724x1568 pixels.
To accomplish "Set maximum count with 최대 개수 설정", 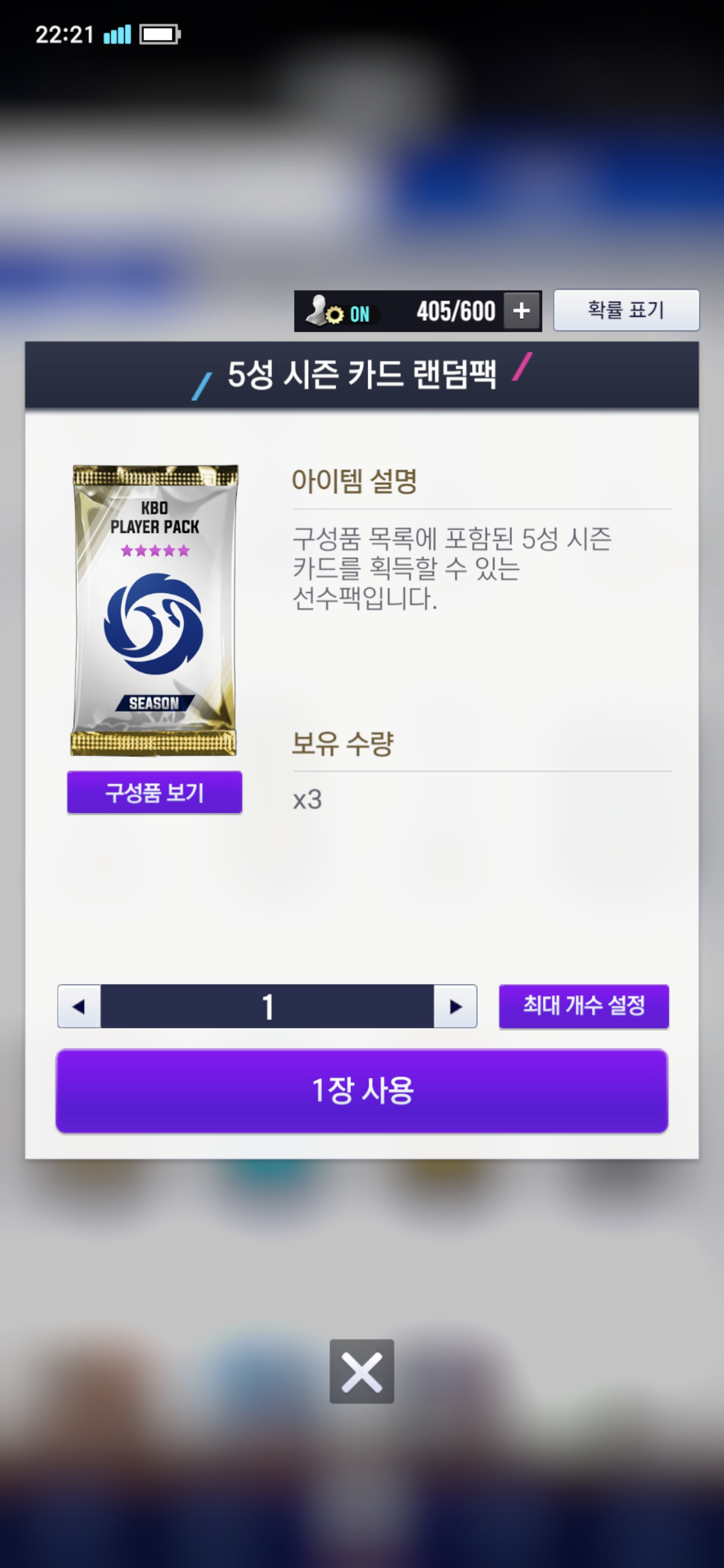I will point(583,1006).
